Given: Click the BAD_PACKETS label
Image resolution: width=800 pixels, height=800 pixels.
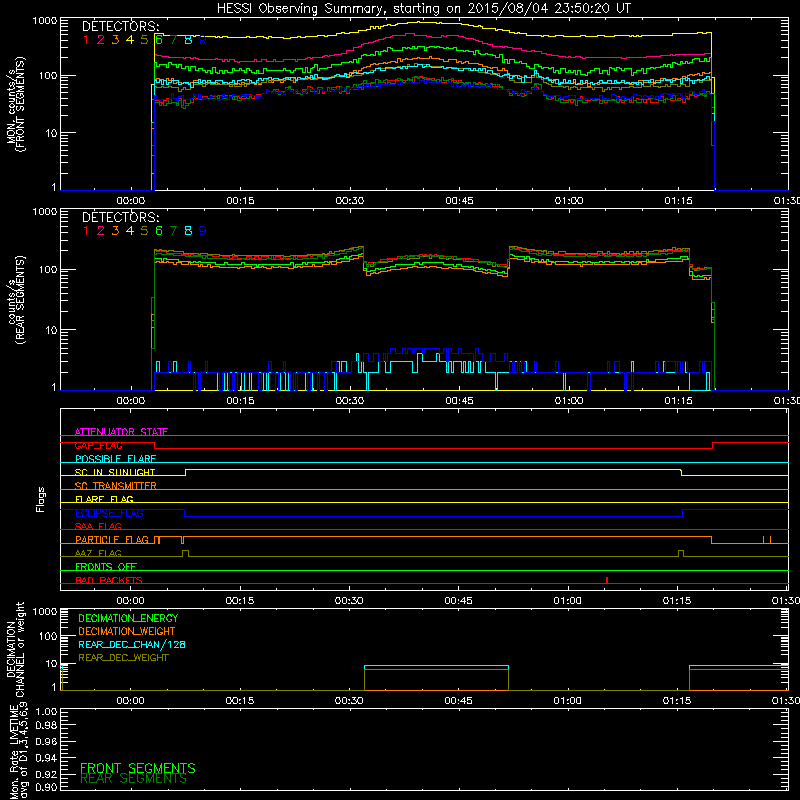Looking at the screenshot, I should pyautogui.click(x=109, y=580).
